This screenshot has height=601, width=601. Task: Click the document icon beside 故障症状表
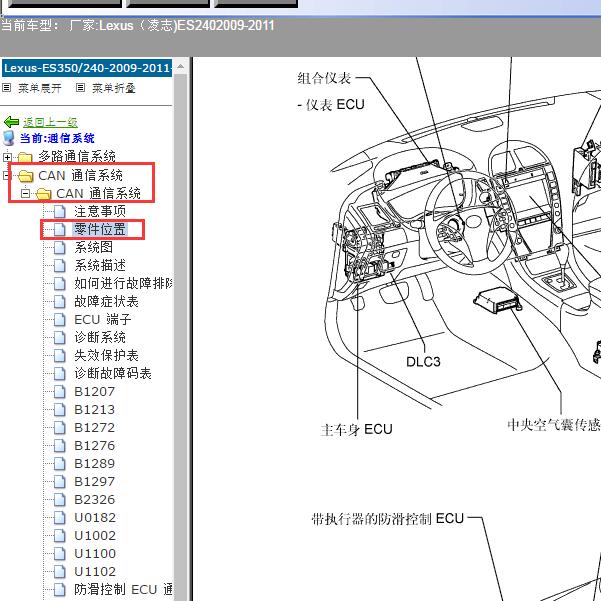click(x=59, y=301)
